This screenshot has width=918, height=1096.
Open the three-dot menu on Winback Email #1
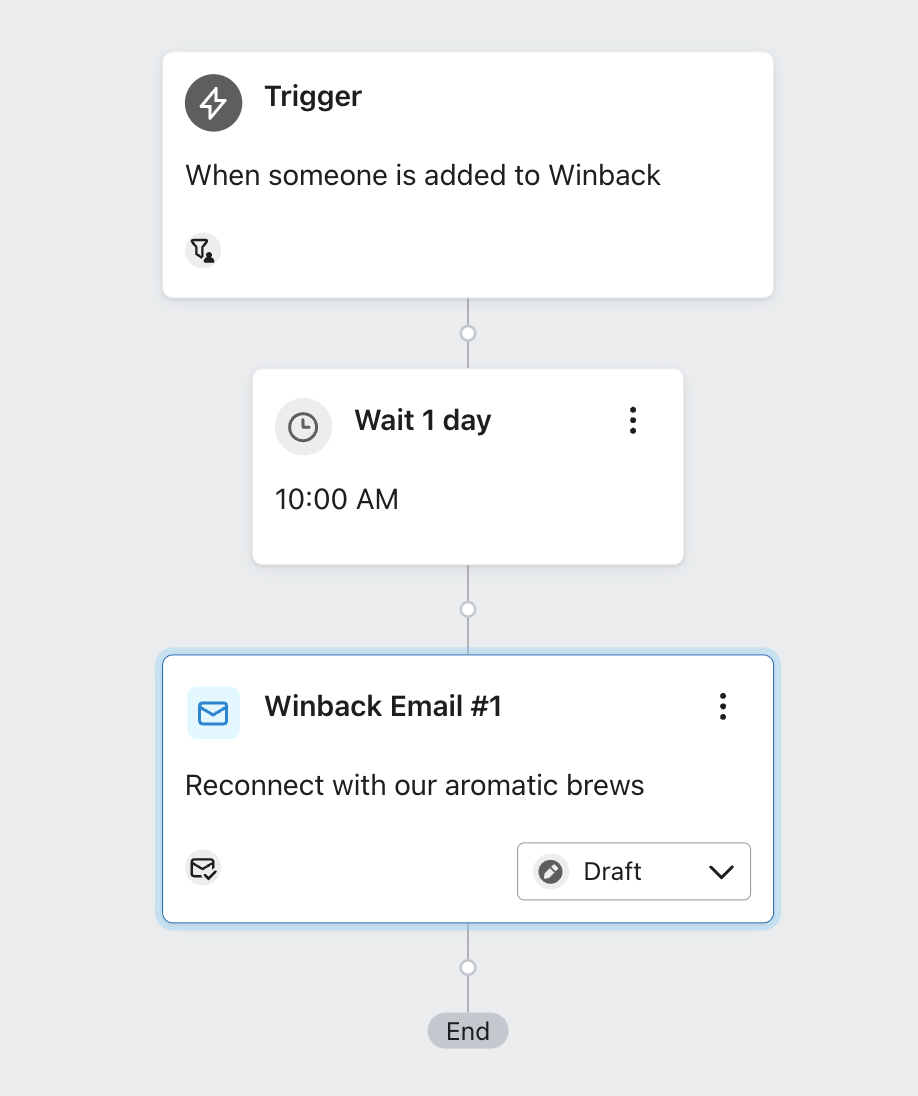pos(722,706)
